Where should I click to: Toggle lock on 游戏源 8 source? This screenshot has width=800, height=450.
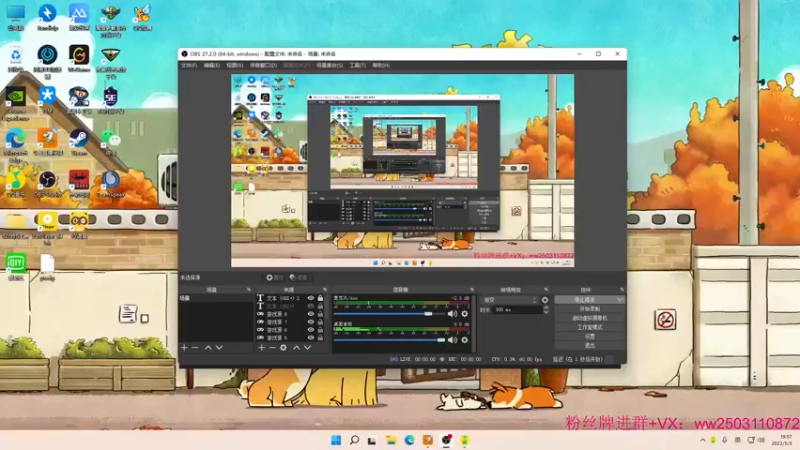click(x=320, y=314)
